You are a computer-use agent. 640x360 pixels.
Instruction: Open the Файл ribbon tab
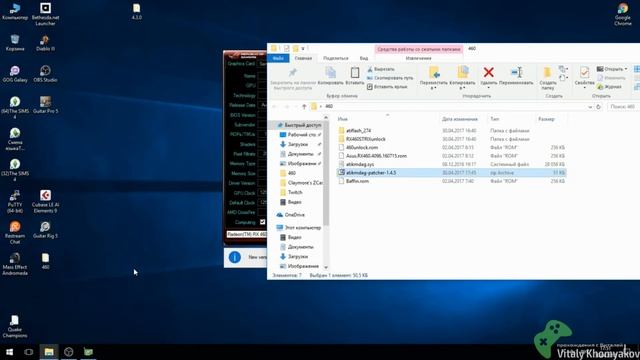[278, 58]
